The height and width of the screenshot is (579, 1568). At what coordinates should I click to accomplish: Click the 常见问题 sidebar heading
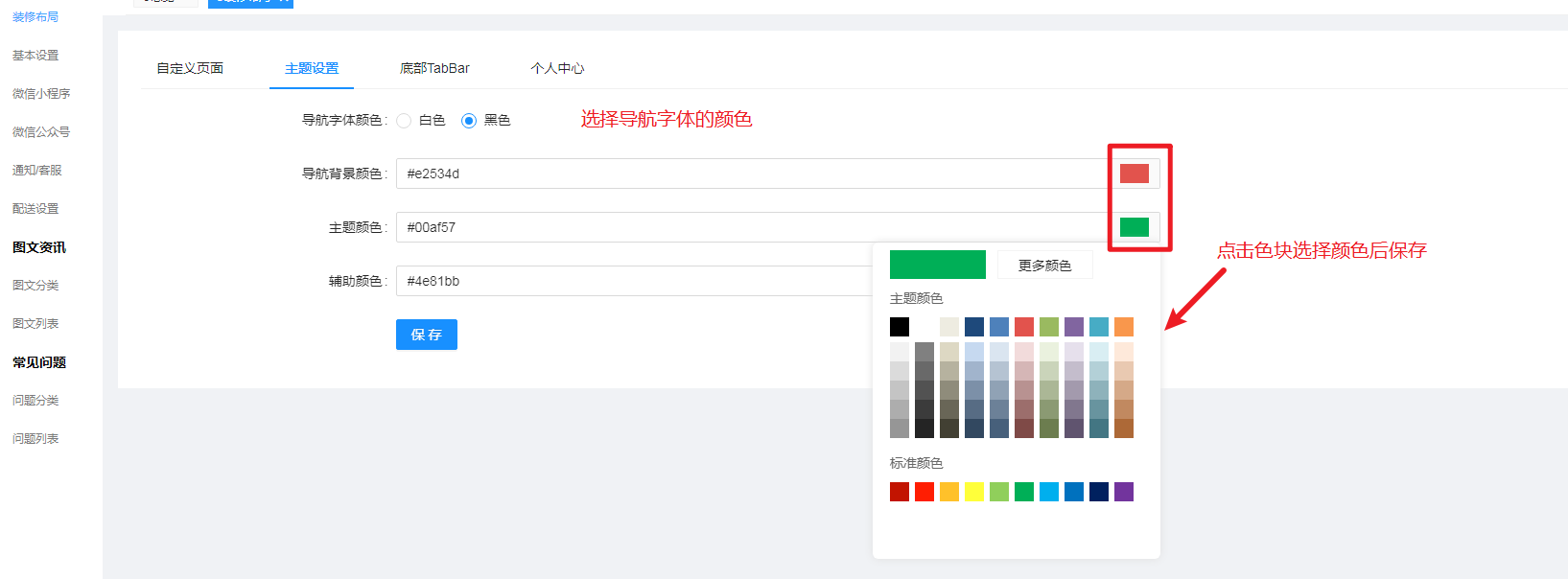click(x=39, y=362)
